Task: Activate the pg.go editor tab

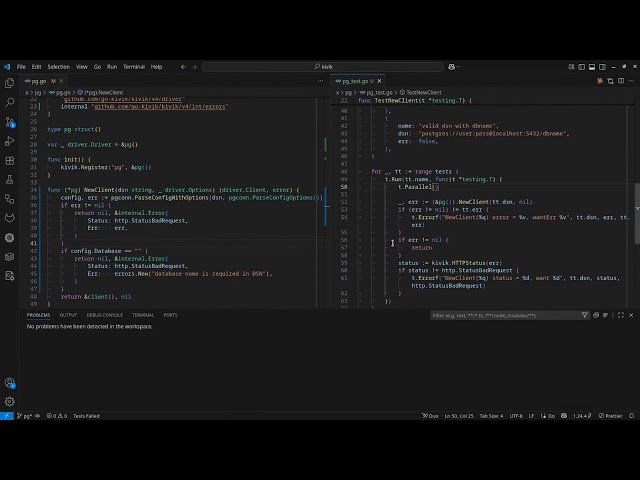Action: pyautogui.click(x=39, y=81)
